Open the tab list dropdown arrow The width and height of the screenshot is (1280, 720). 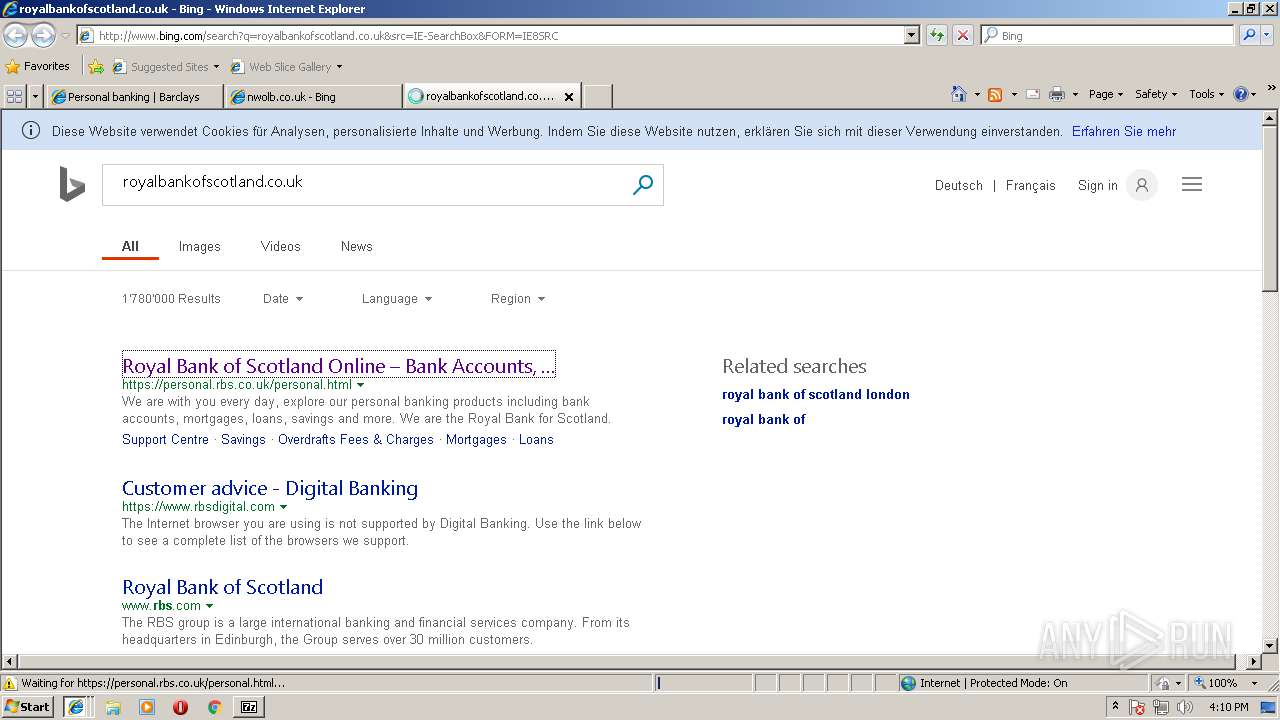point(36,96)
